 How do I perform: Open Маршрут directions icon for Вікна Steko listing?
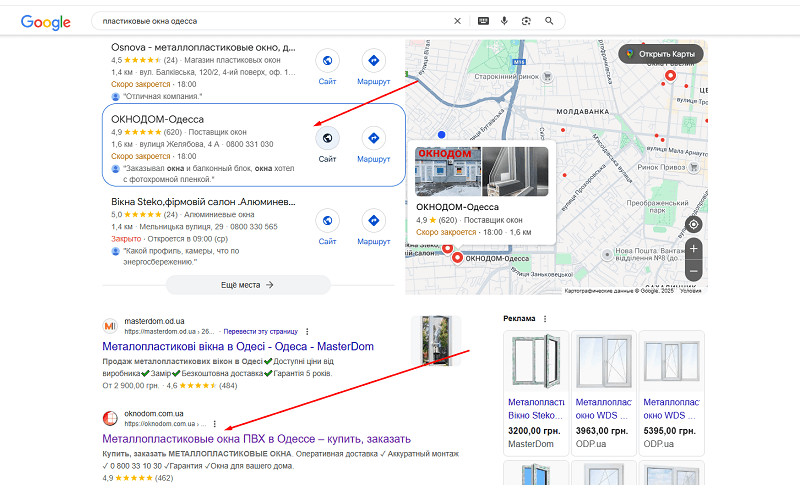(x=373, y=220)
